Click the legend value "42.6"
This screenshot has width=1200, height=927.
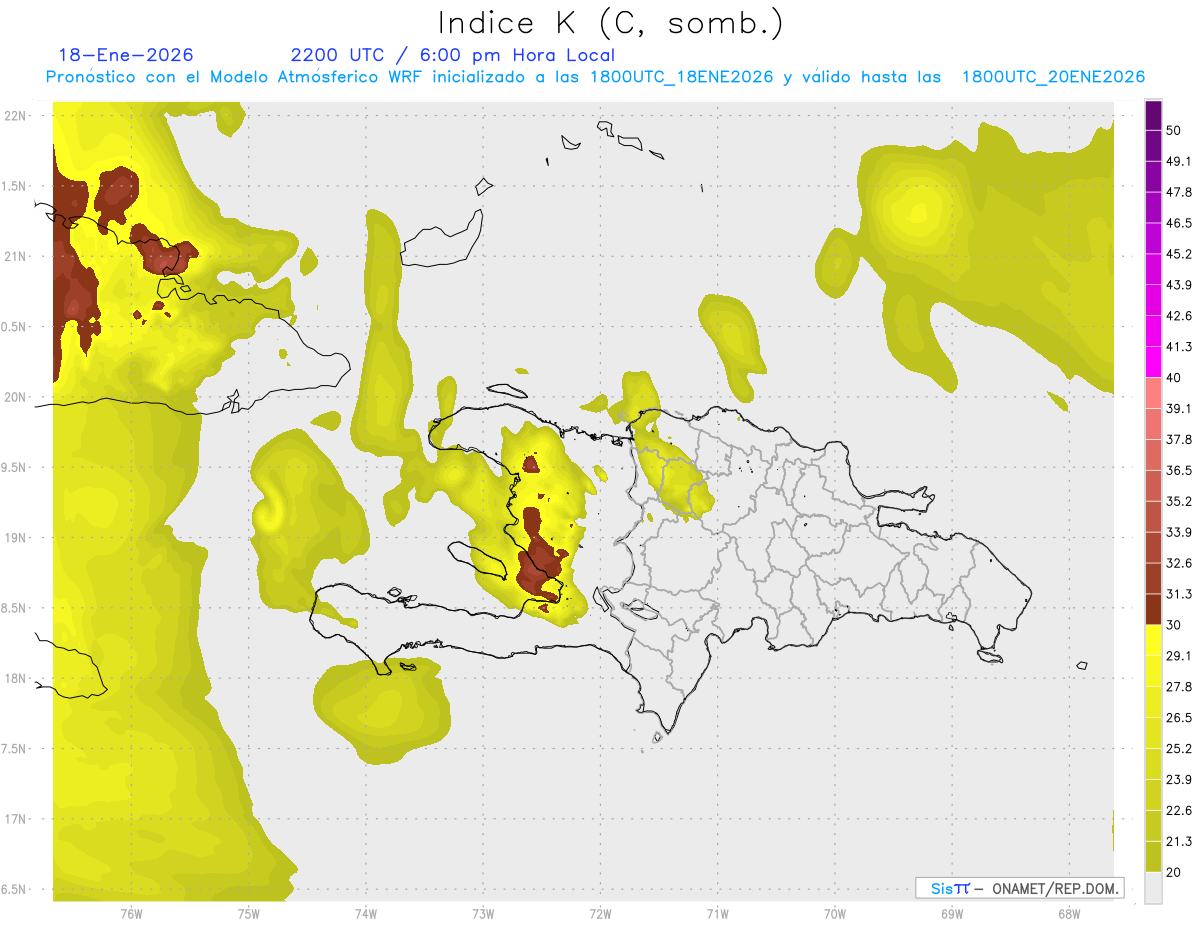tap(1179, 316)
